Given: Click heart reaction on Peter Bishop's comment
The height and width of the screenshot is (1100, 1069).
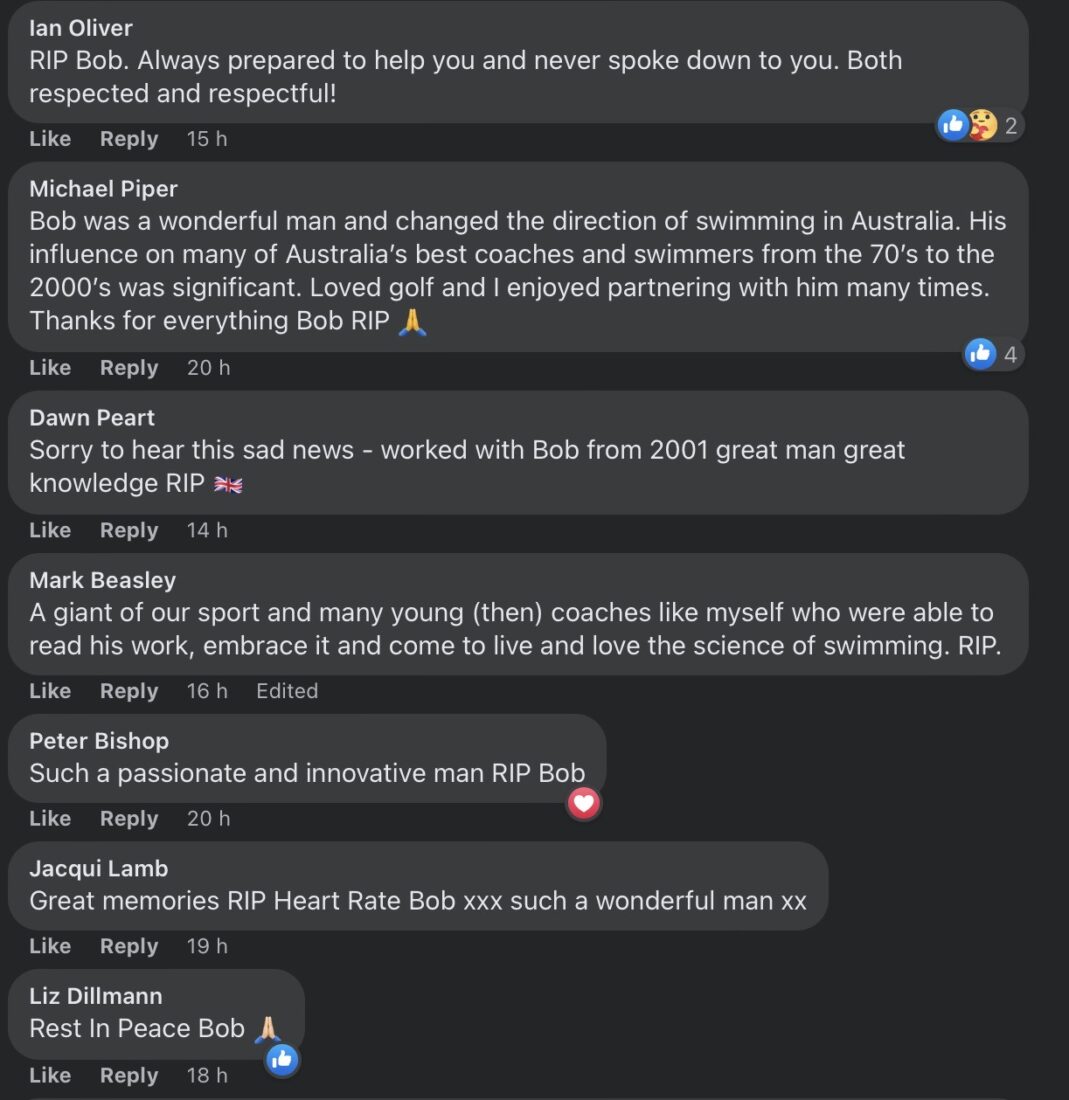Looking at the screenshot, I should [x=584, y=803].
